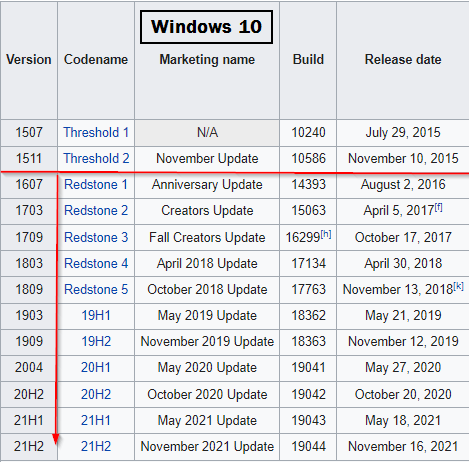
Task: Click the May 2020 Update cell
Action: [207, 367]
